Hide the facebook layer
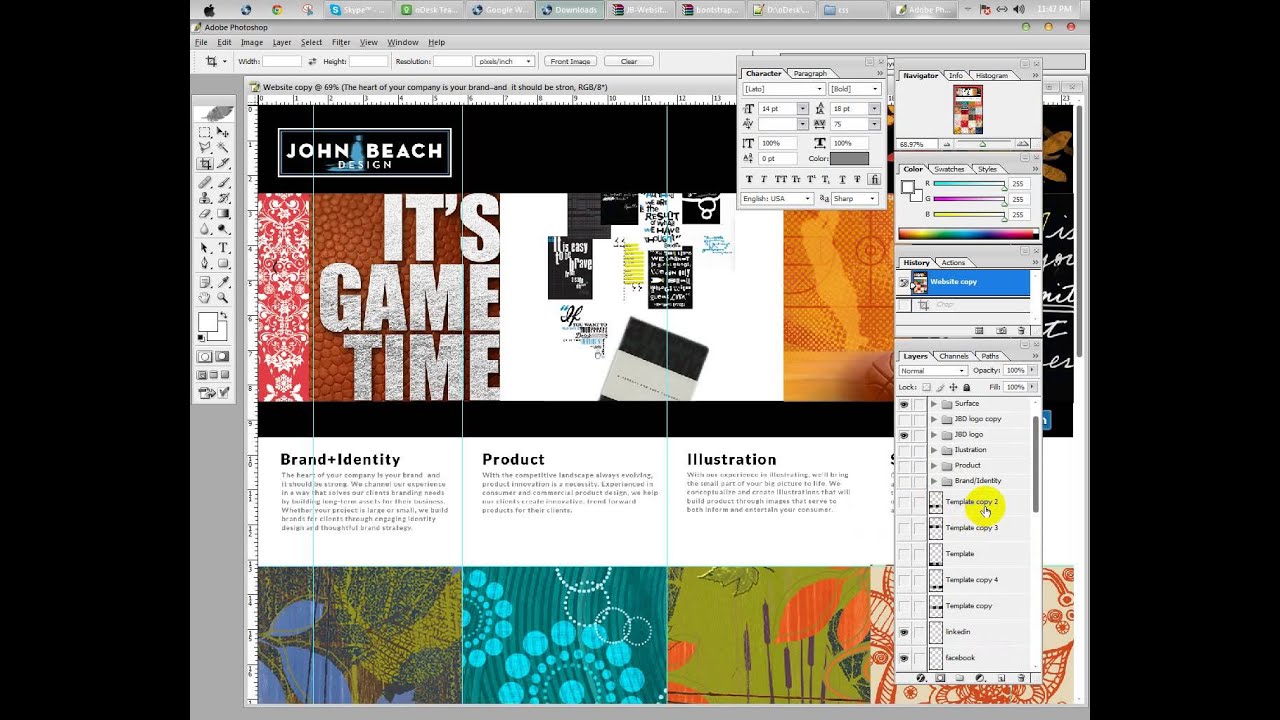The image size is (1280, 720). pos(904,658)
